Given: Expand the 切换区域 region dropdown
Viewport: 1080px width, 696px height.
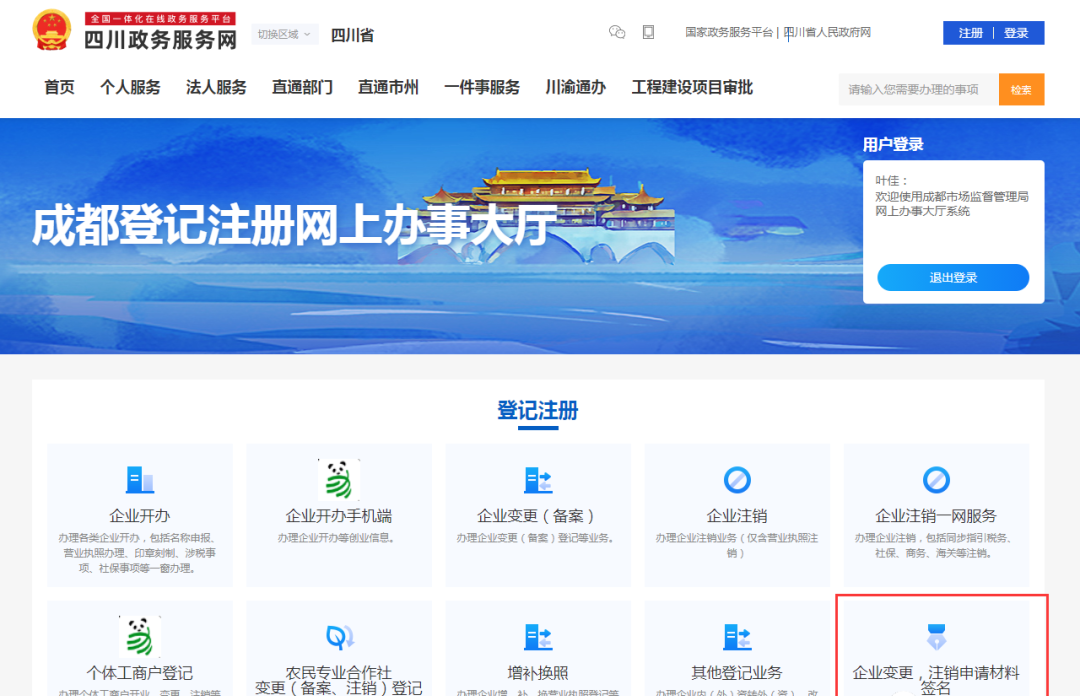Looking at the screenshot, I should point(284,34).
